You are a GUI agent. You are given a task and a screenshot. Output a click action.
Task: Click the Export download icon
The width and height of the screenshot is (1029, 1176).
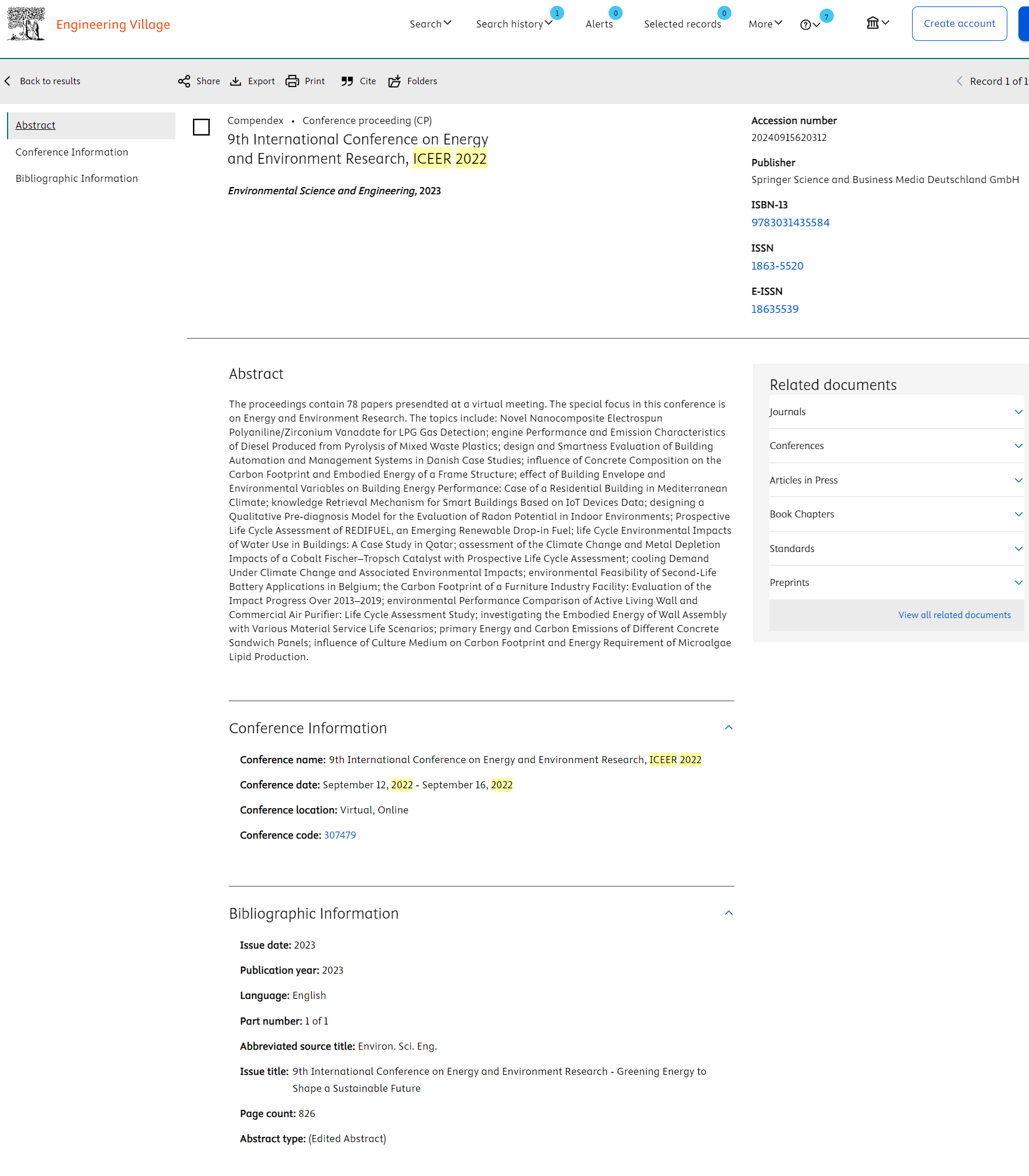coord(236,81)
